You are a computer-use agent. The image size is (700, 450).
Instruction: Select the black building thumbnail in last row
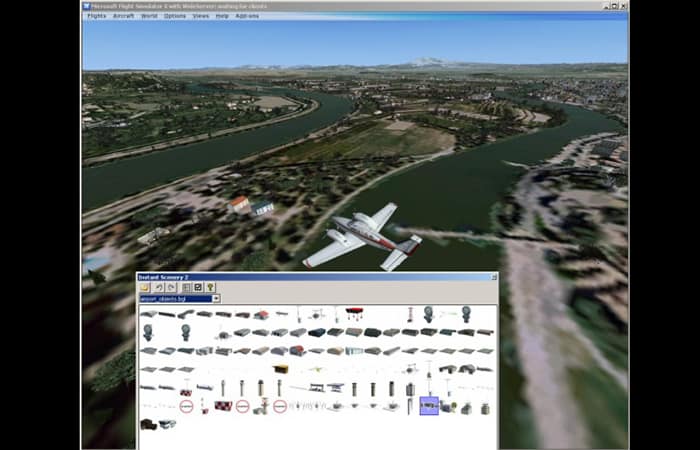(x=148, y=424)
